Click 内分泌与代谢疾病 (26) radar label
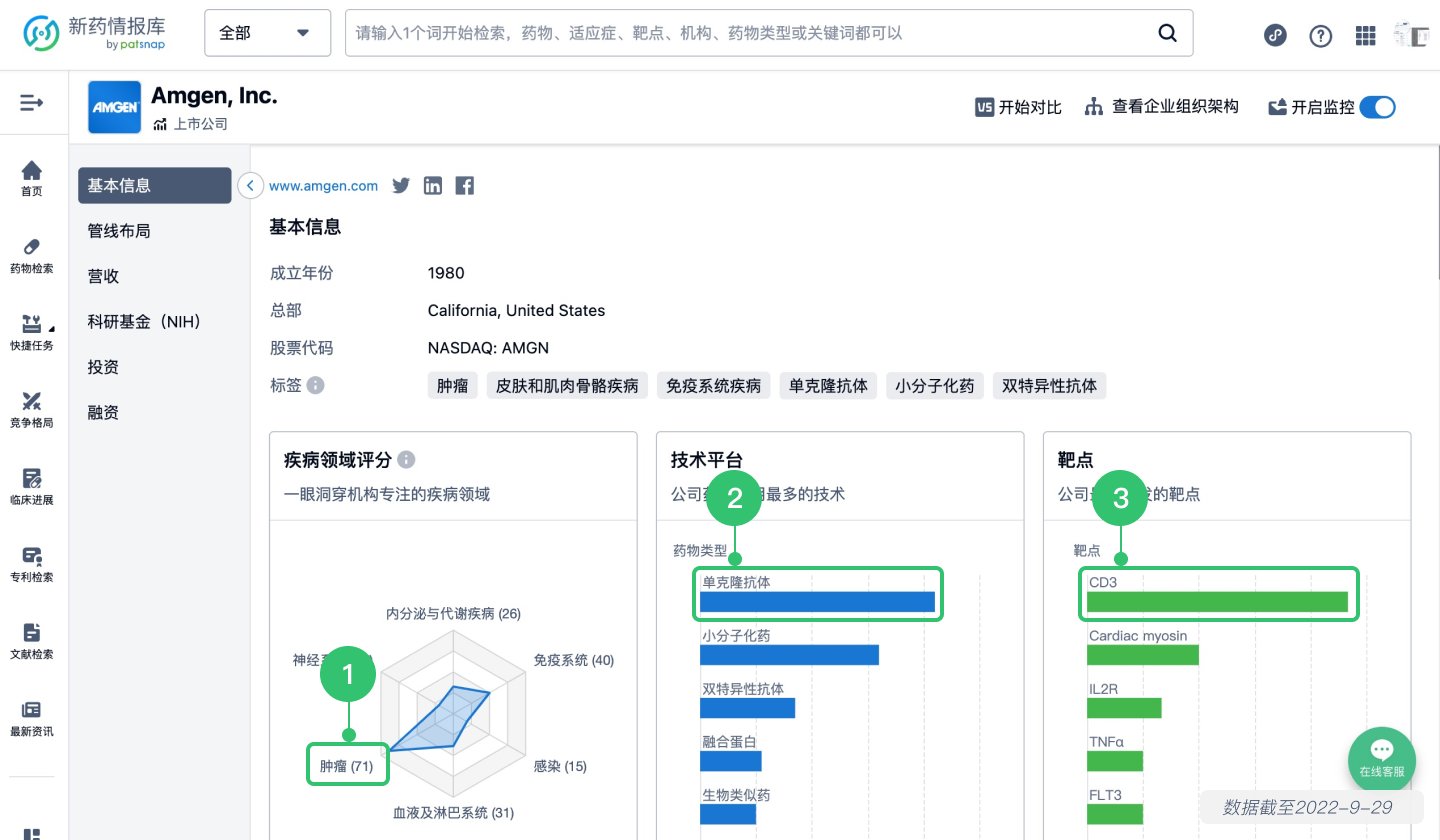This screenshot has width=1440, height=840. 453,613
